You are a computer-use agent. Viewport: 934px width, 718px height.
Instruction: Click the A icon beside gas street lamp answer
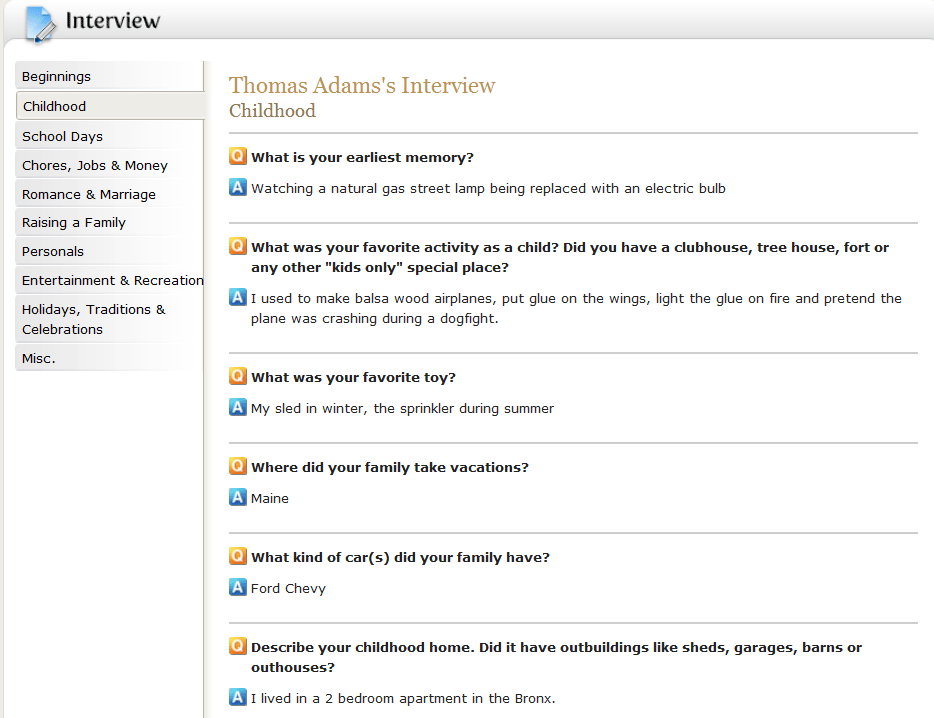tap(238, 187)
